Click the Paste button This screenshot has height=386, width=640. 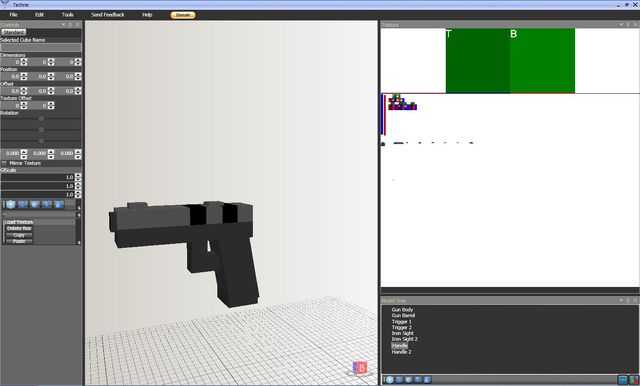point(19,241)
